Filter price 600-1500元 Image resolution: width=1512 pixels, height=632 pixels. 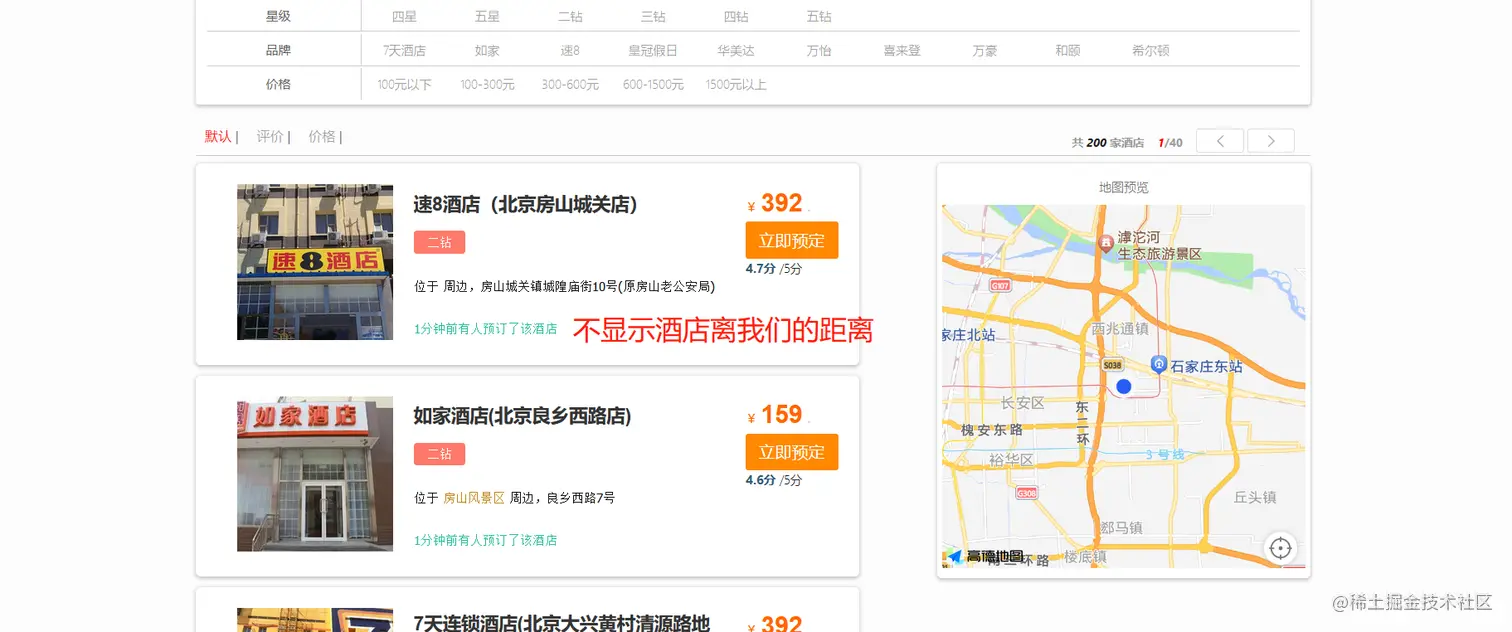click(653, 85)
